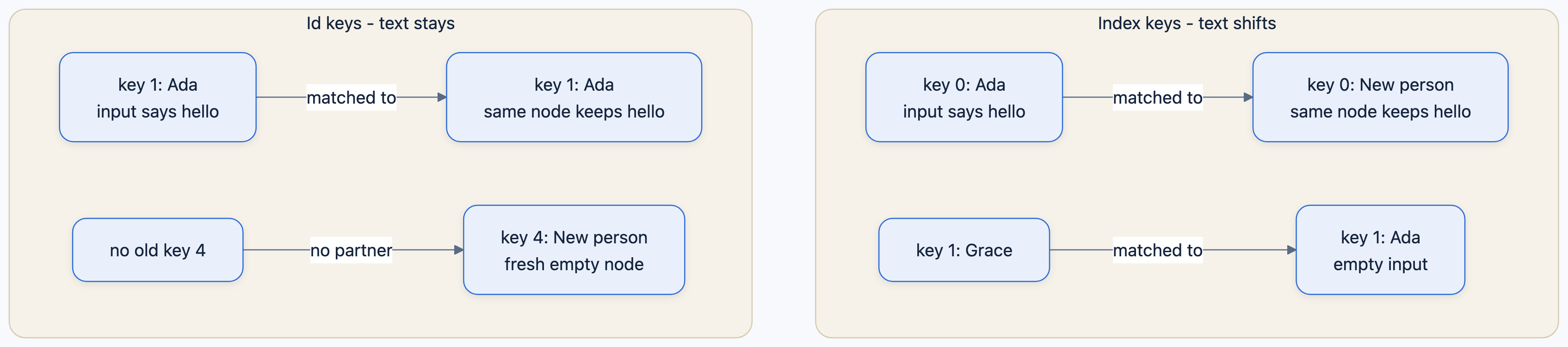Screen dimensions: 1568x347
Task: Select the 'no old key 4' node
Action: (158, 250)
